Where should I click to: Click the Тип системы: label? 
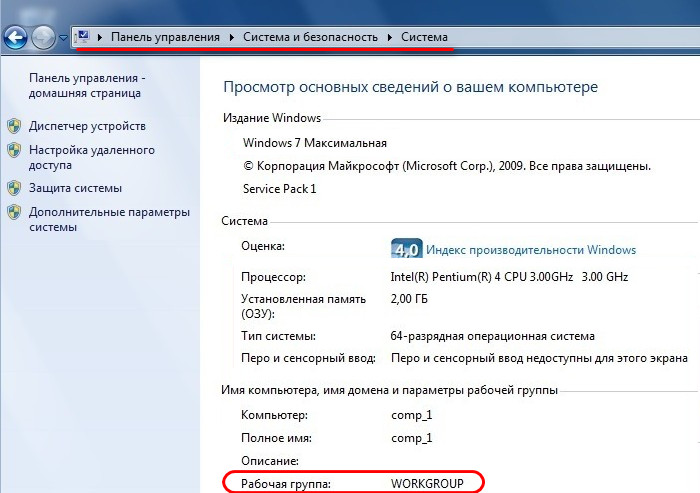pyautogui.click(x=278, y=336)
